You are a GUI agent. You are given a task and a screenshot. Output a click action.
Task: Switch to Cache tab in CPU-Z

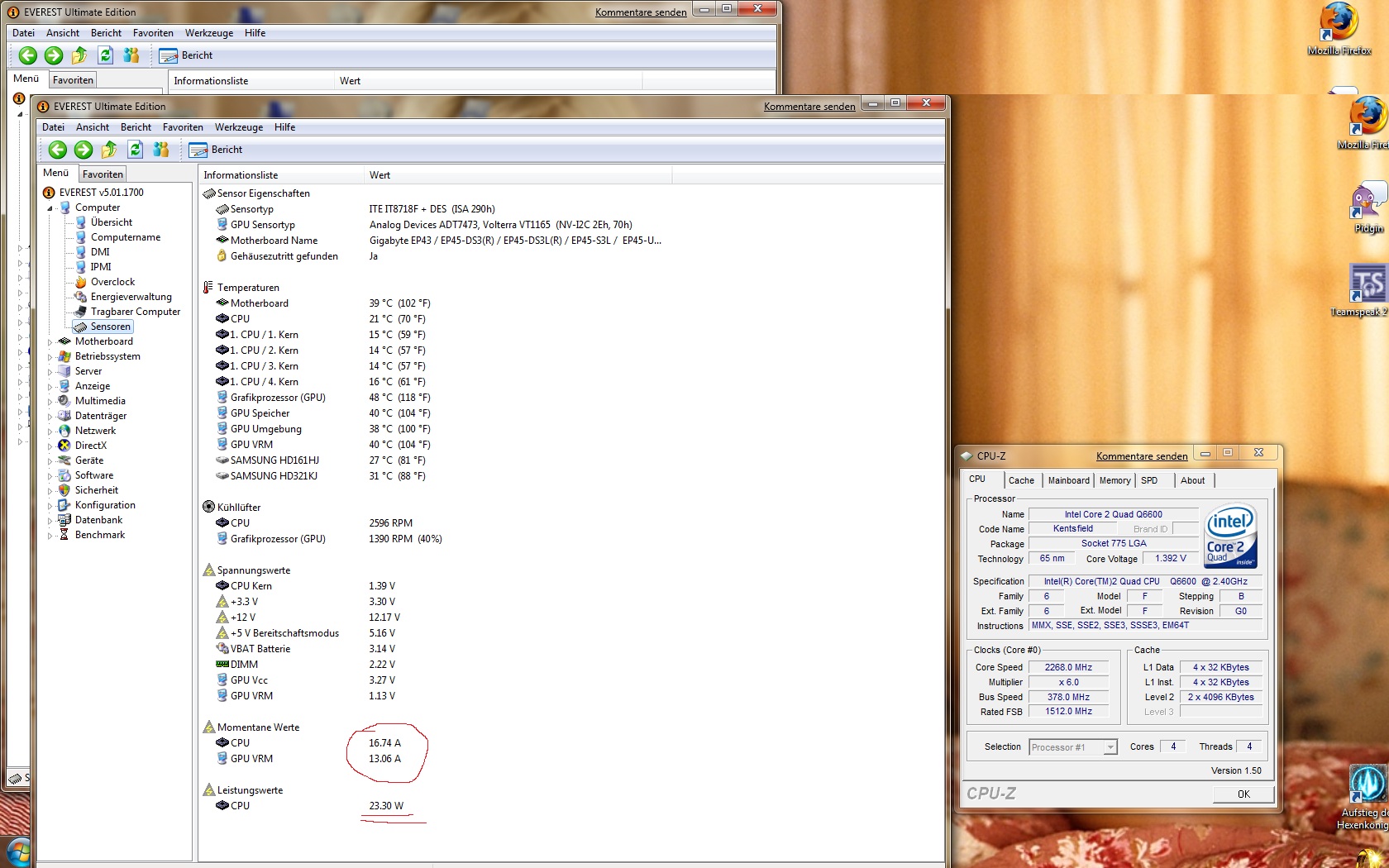[1021, 480]
